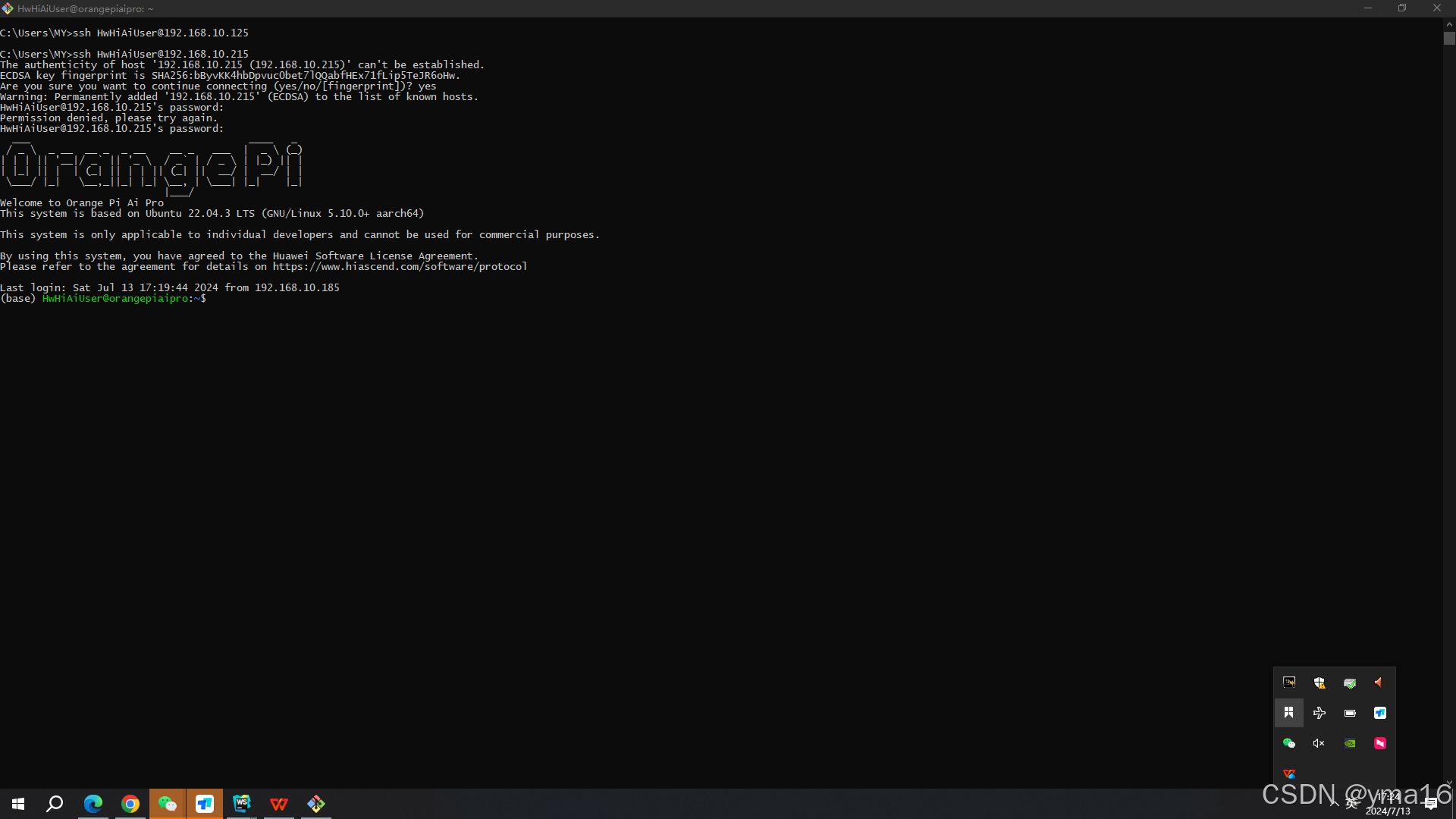Click the terminal scrollbar down arrow

1449,783
